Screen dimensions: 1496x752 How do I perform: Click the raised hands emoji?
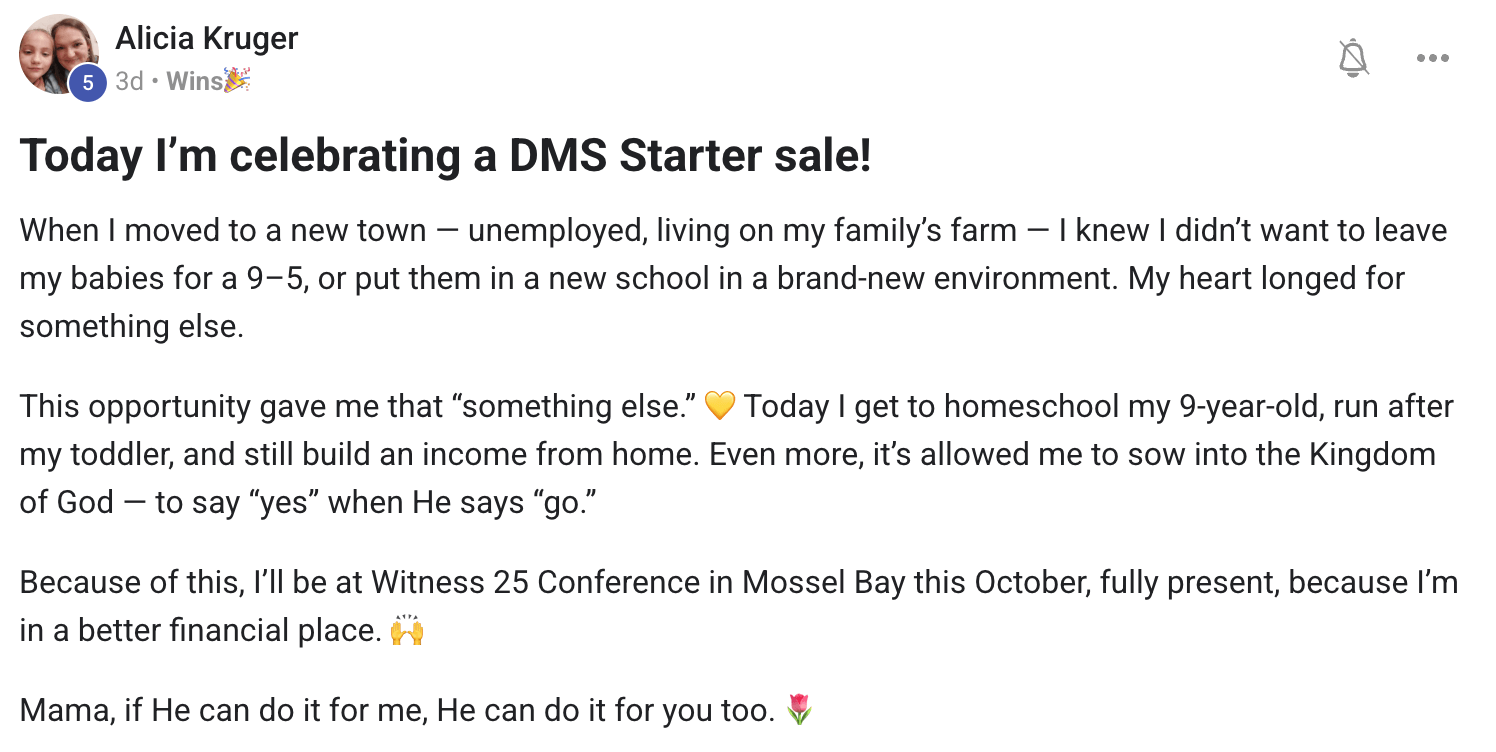tap(407, 631)
